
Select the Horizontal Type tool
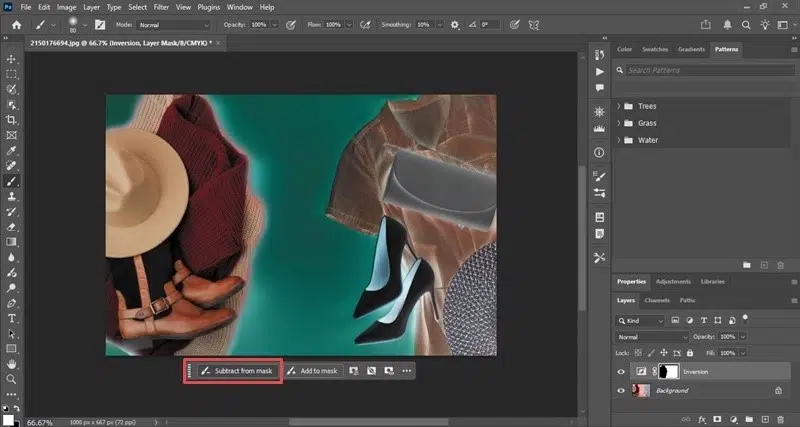[11, 318]
